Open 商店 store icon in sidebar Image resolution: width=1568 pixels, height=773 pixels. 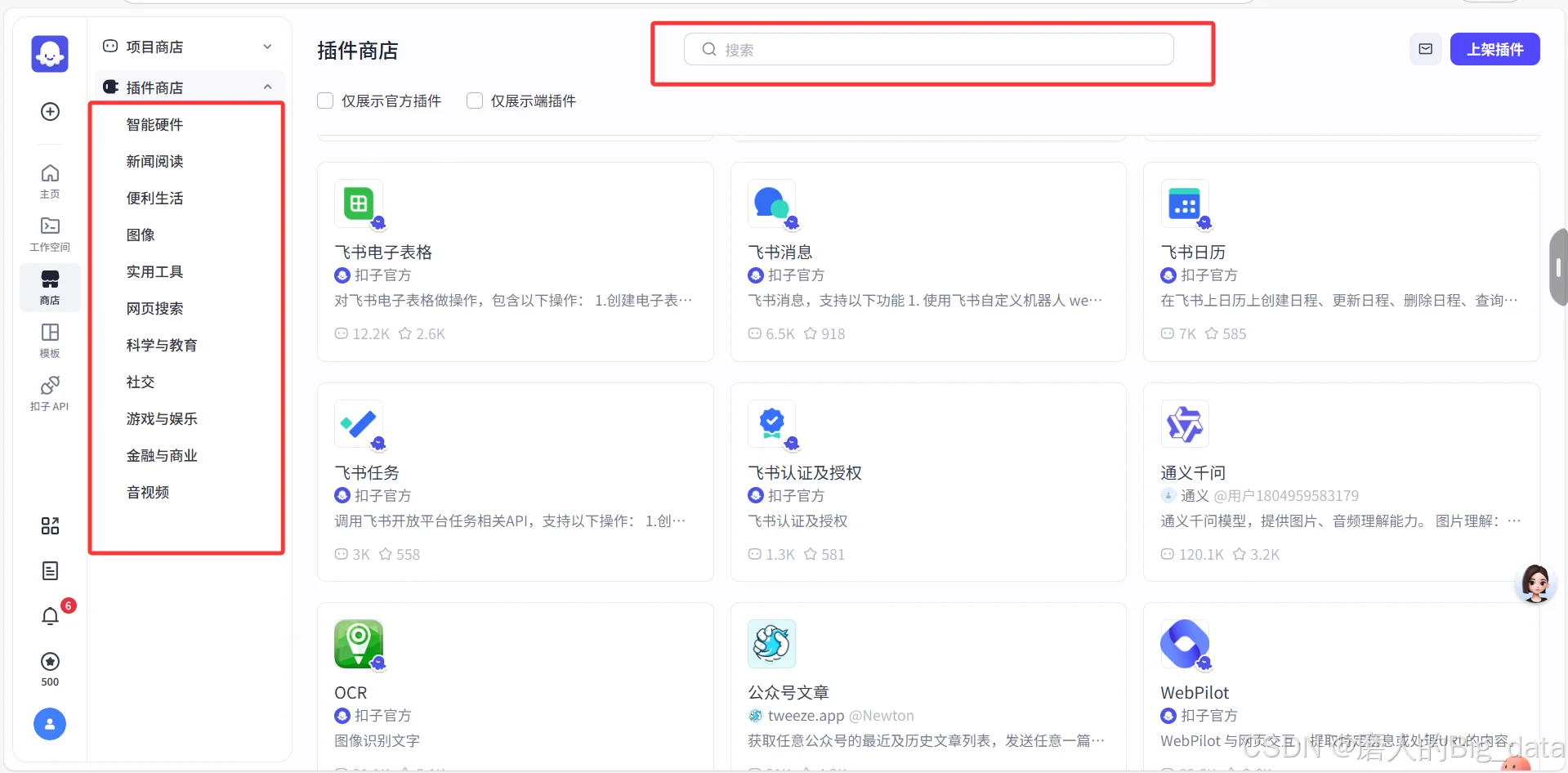tap(50, 279)
